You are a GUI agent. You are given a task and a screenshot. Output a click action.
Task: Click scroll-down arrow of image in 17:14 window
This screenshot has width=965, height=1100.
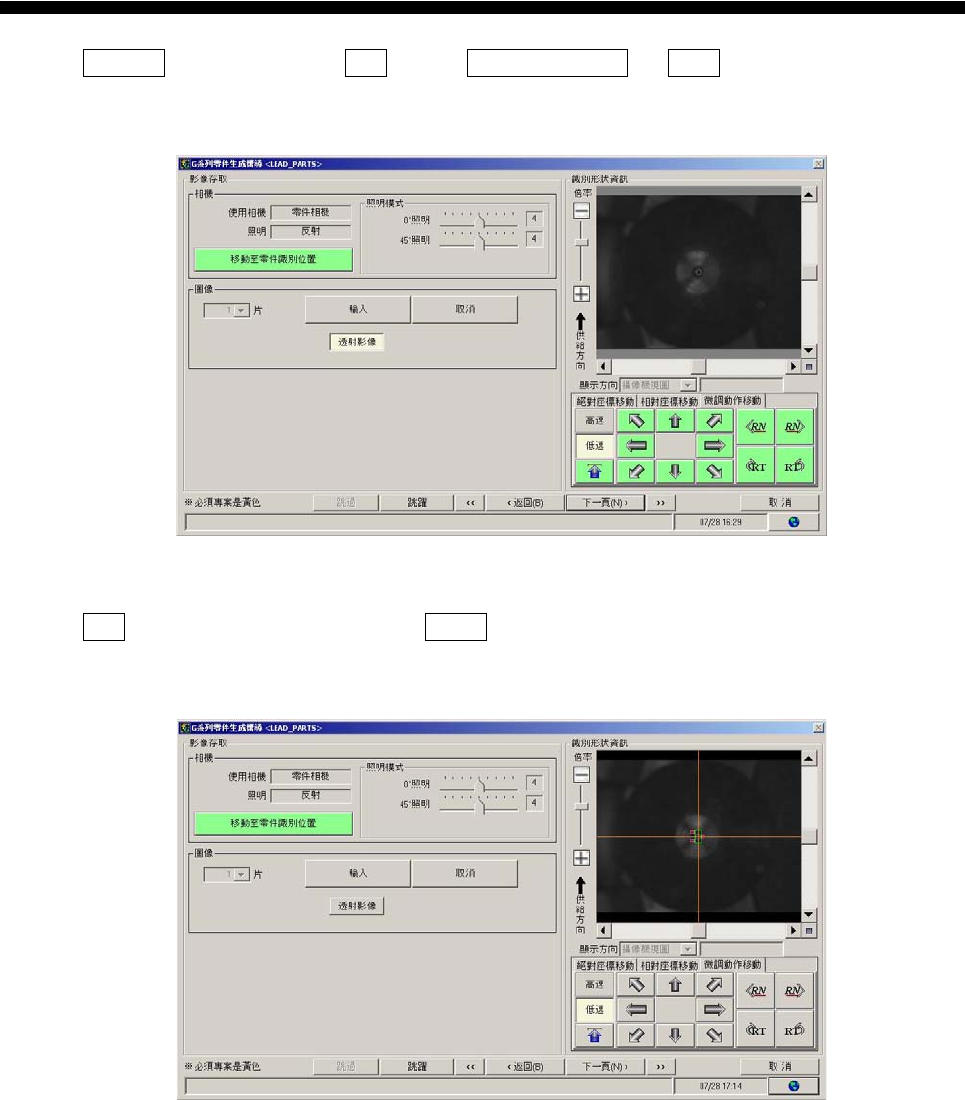[x=809, y=914]
